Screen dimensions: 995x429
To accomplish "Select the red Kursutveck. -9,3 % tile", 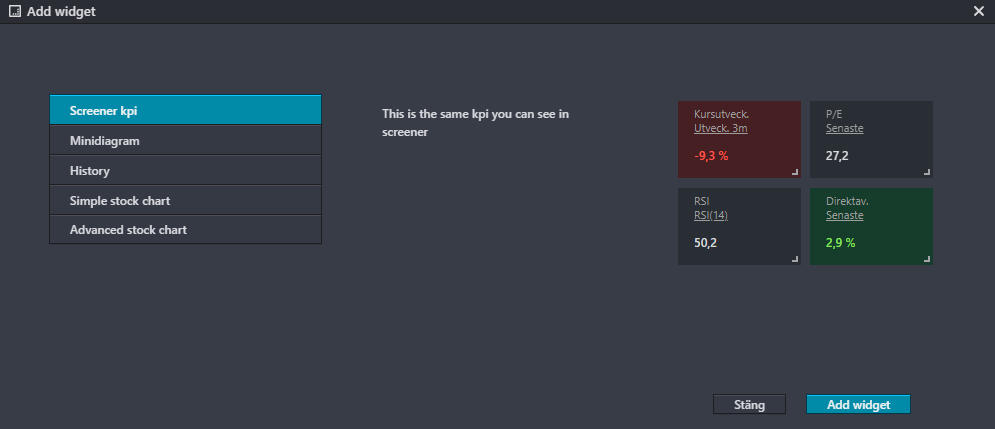I will click(x=739, y=140).
